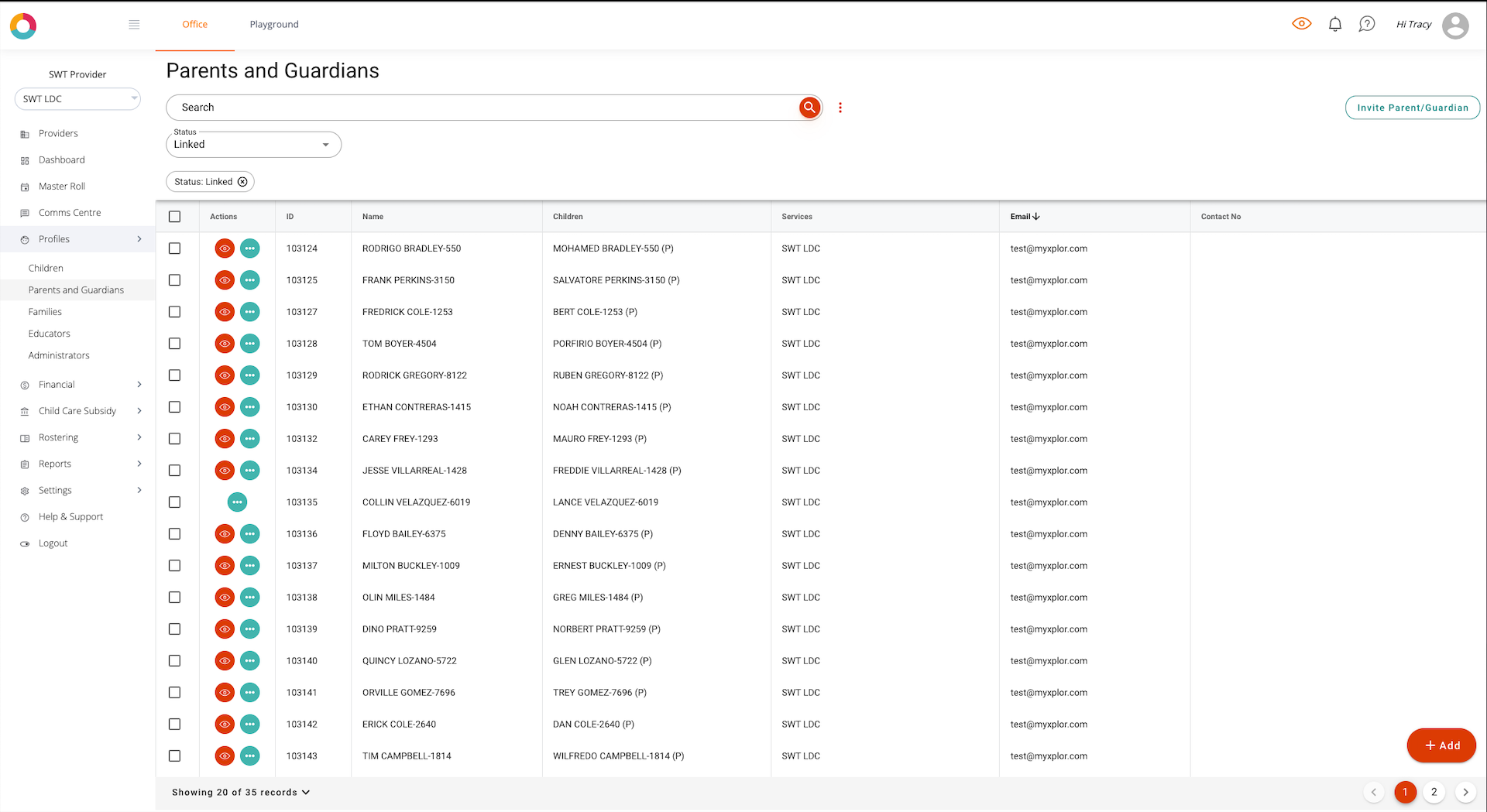Open the notifications bell

tap(1335, 25)
